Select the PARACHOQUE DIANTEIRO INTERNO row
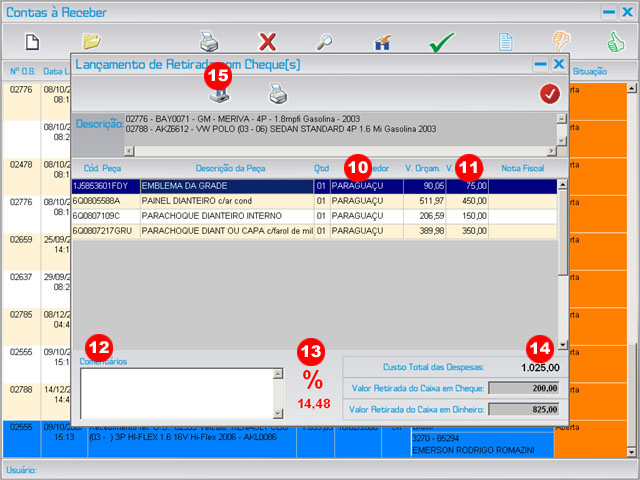 point(314,216)
